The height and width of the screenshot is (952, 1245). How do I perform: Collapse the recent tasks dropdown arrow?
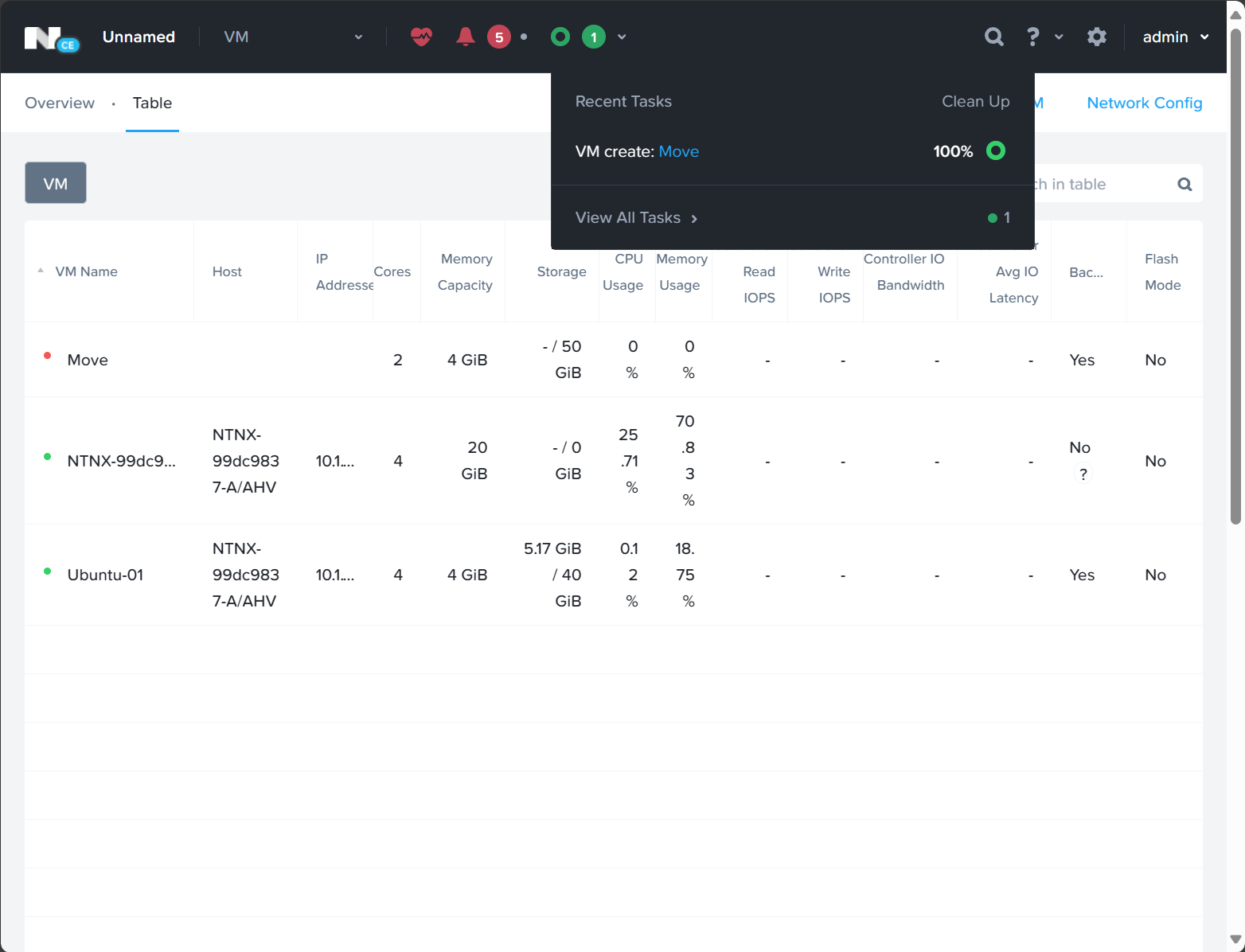(x=622, y=37)
